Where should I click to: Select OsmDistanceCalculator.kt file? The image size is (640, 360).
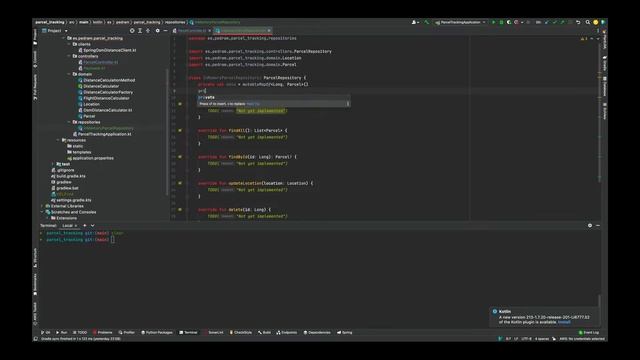click(105, 110)
